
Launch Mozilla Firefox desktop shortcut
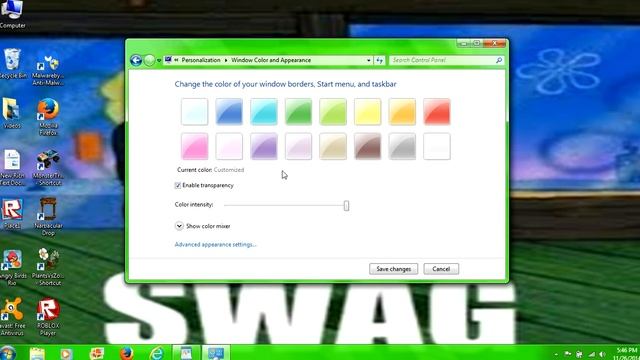pyautogui.click(x=48, y=116)
